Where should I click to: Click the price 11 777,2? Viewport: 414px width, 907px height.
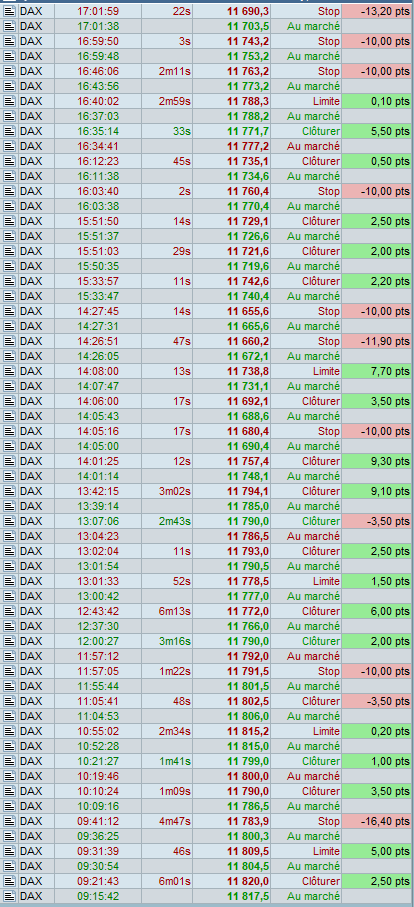click(248, 146)
